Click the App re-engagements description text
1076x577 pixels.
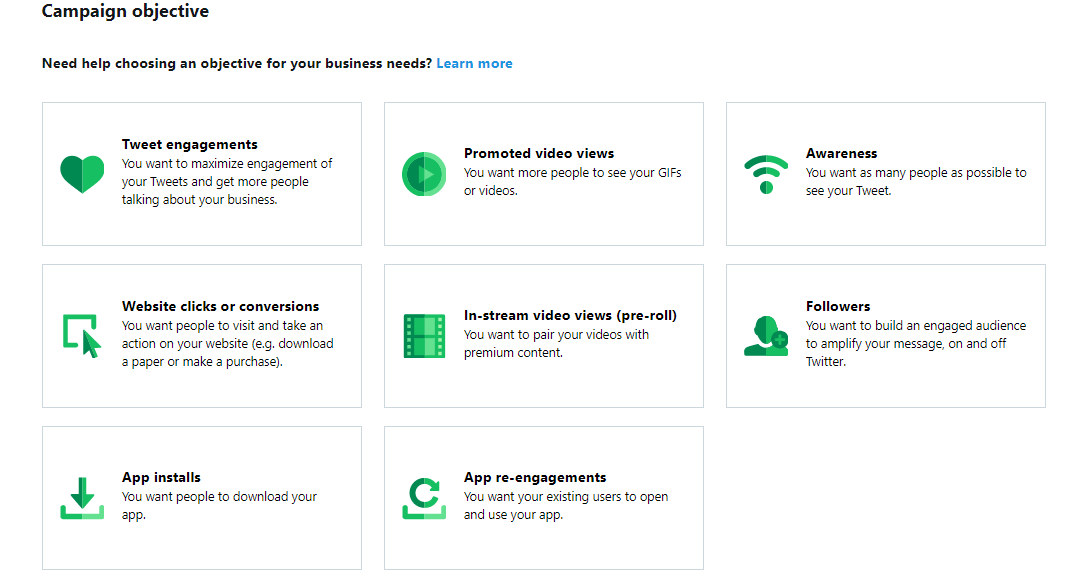click(x=565, y=506)
